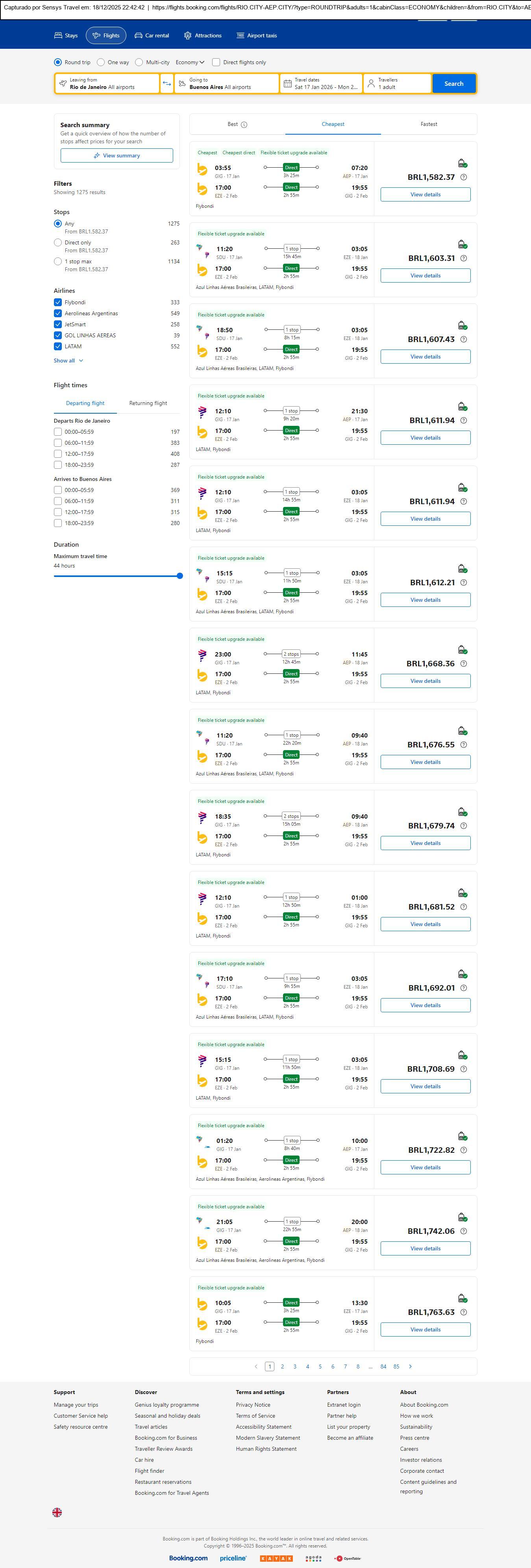Image resolution: width=531 pixels, height=1568 pixels.
Task: Enable the Direct flights only checkbox
Action: (216, 62)
